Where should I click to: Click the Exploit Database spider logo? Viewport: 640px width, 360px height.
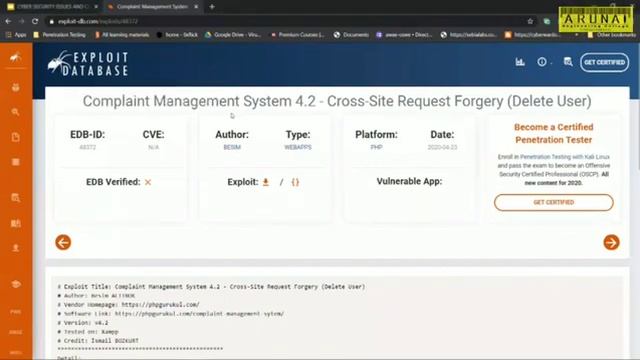[88, 64]
